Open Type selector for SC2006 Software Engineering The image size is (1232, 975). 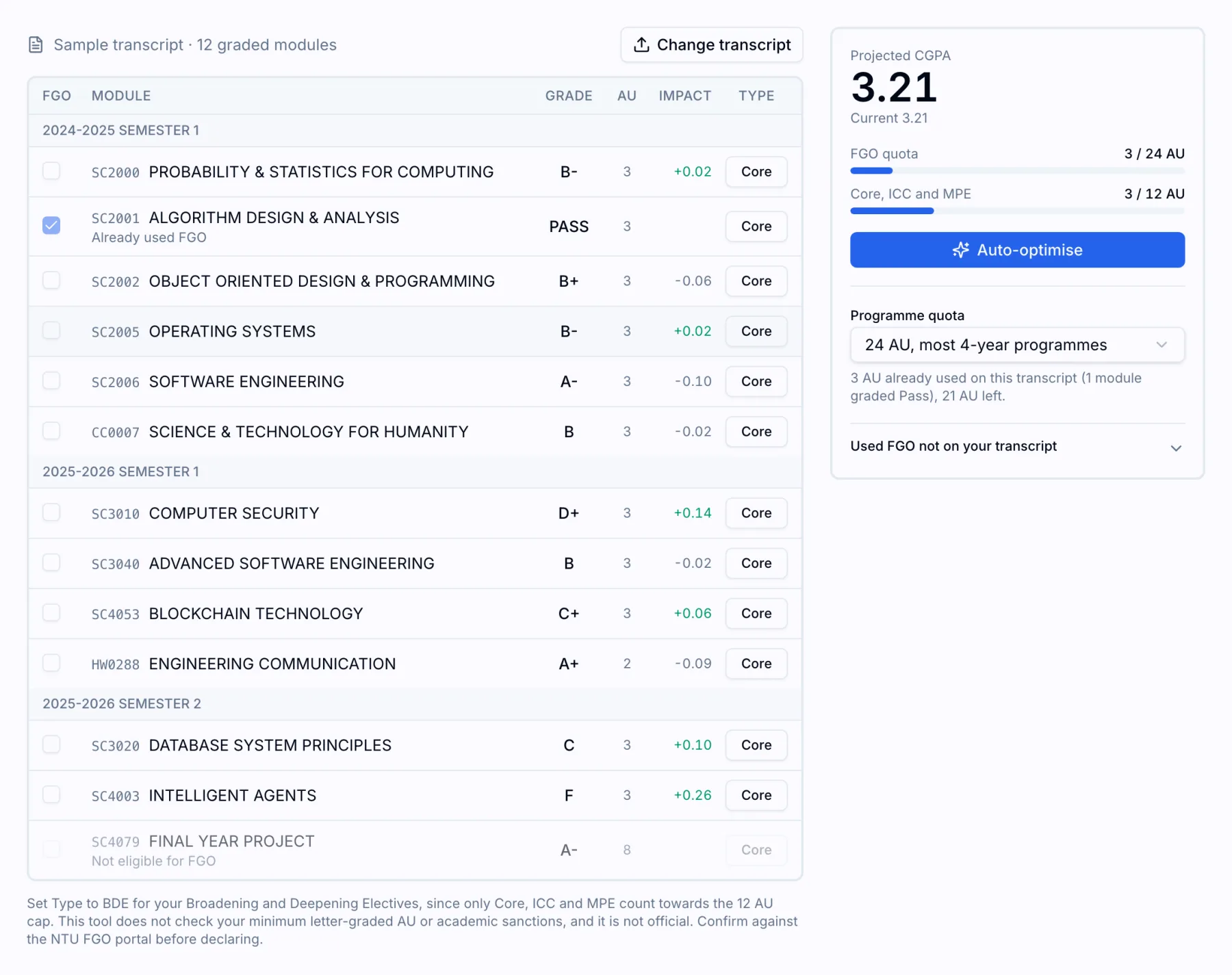756,382
